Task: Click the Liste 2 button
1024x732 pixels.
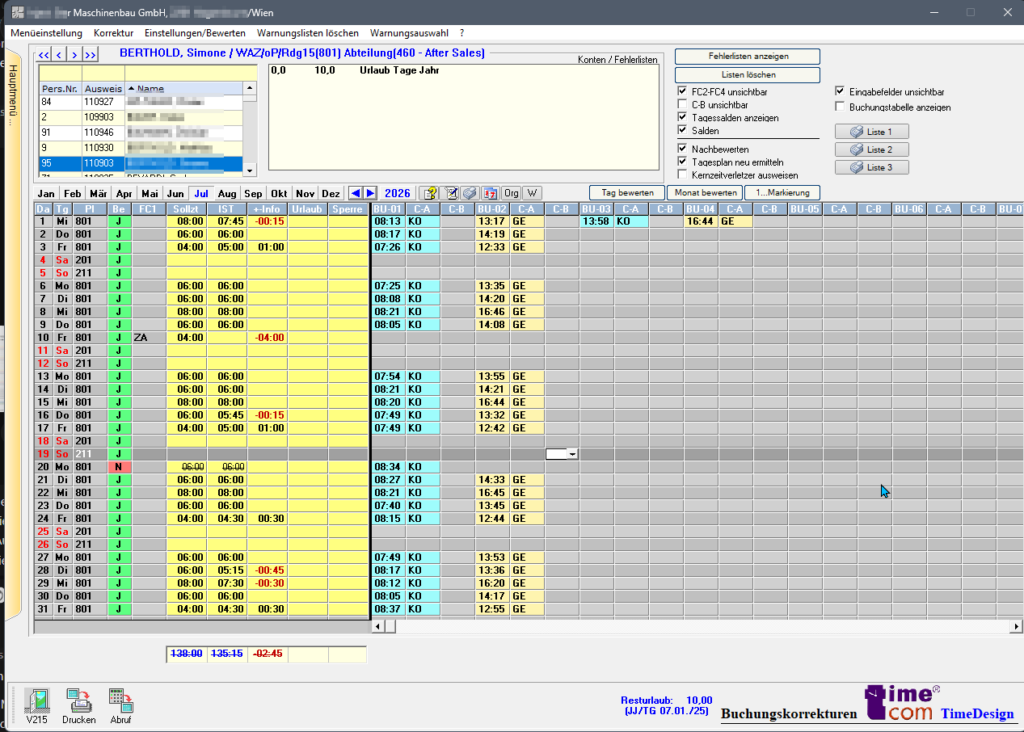Action: (x=872, y=150)
